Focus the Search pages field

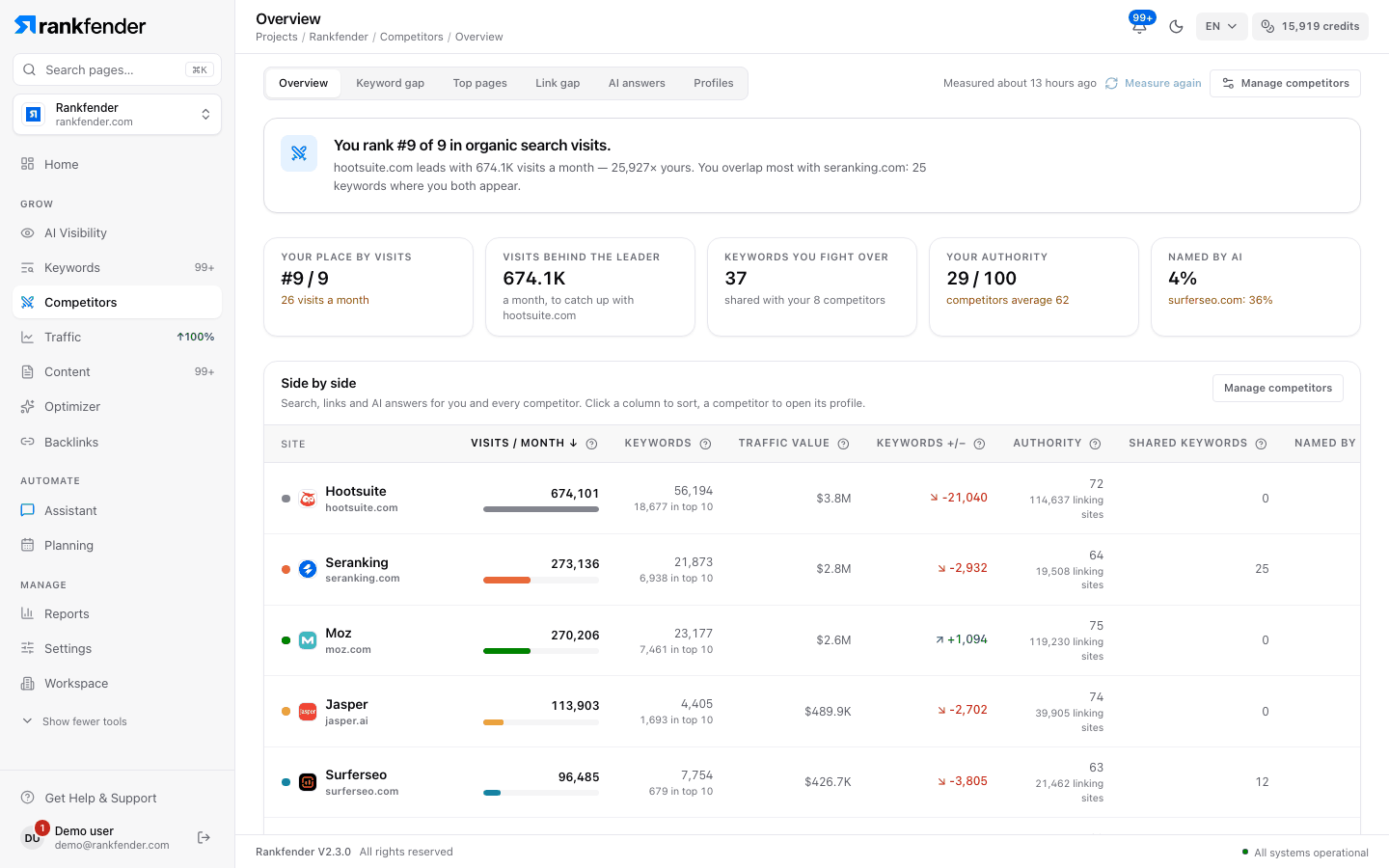coord(118,69)
